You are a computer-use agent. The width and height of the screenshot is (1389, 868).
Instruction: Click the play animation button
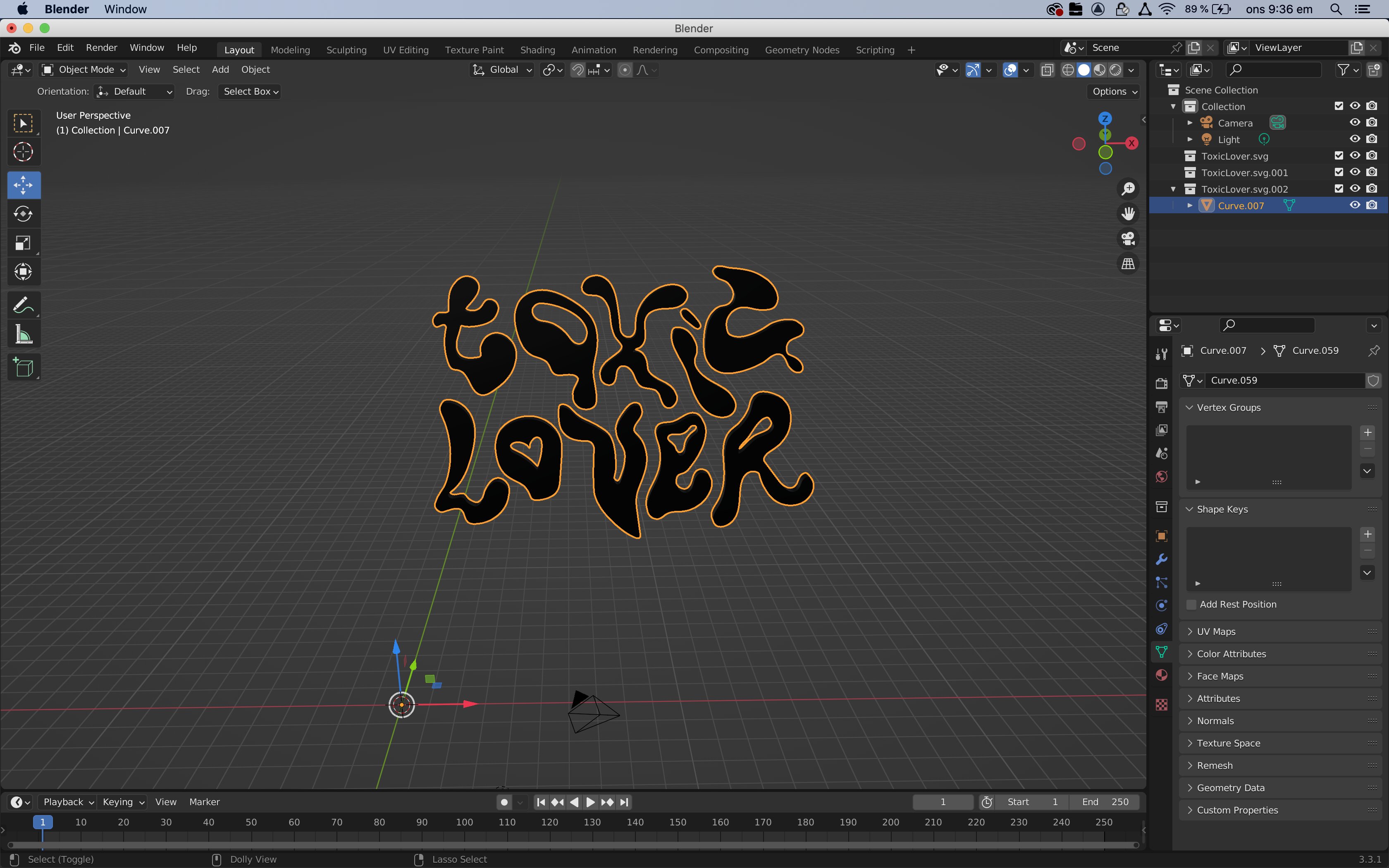tap(590, 802)
